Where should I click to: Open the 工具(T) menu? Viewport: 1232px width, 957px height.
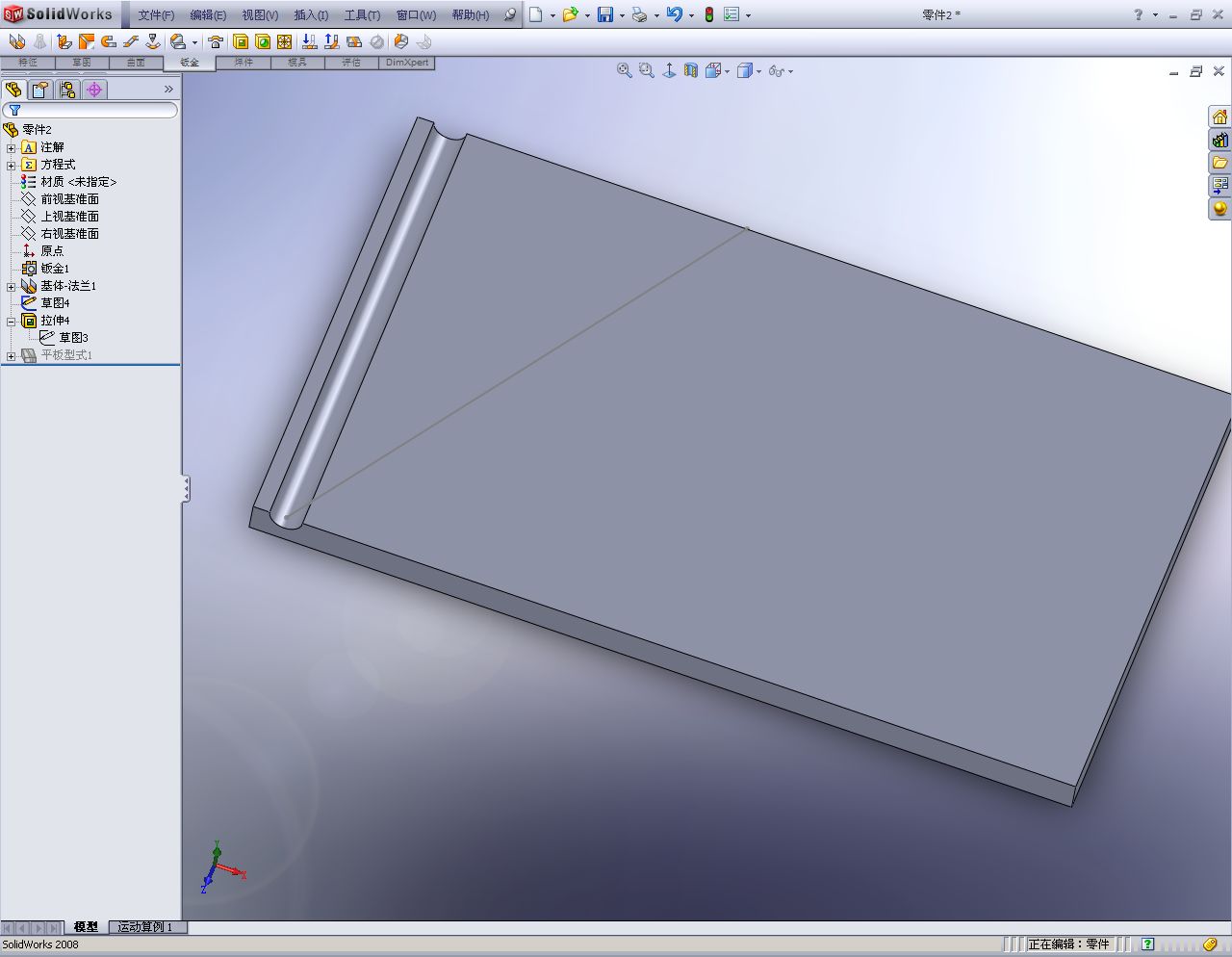click(x=362, y=14)
